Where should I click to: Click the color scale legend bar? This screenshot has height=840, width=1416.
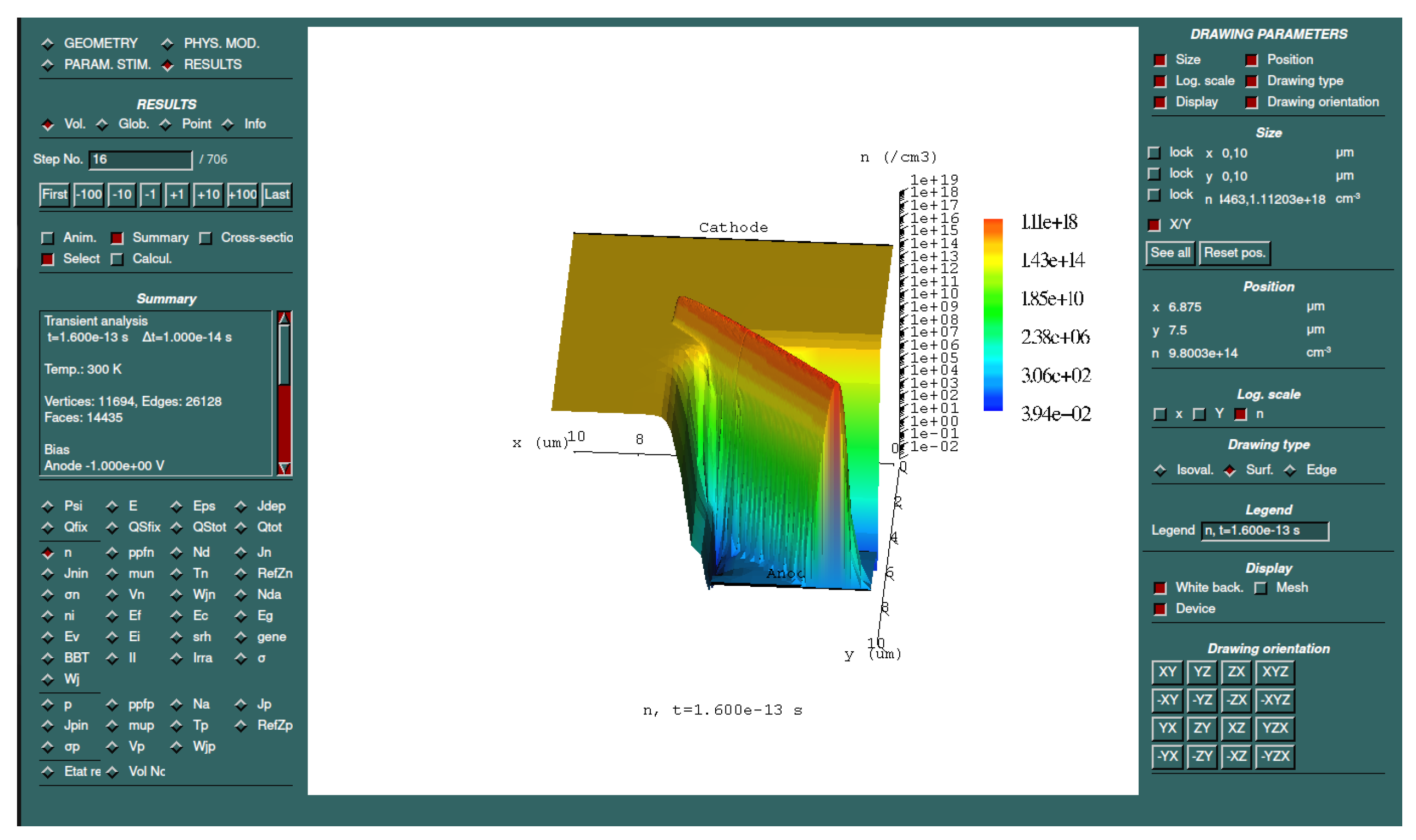click(x=993, y=315)
